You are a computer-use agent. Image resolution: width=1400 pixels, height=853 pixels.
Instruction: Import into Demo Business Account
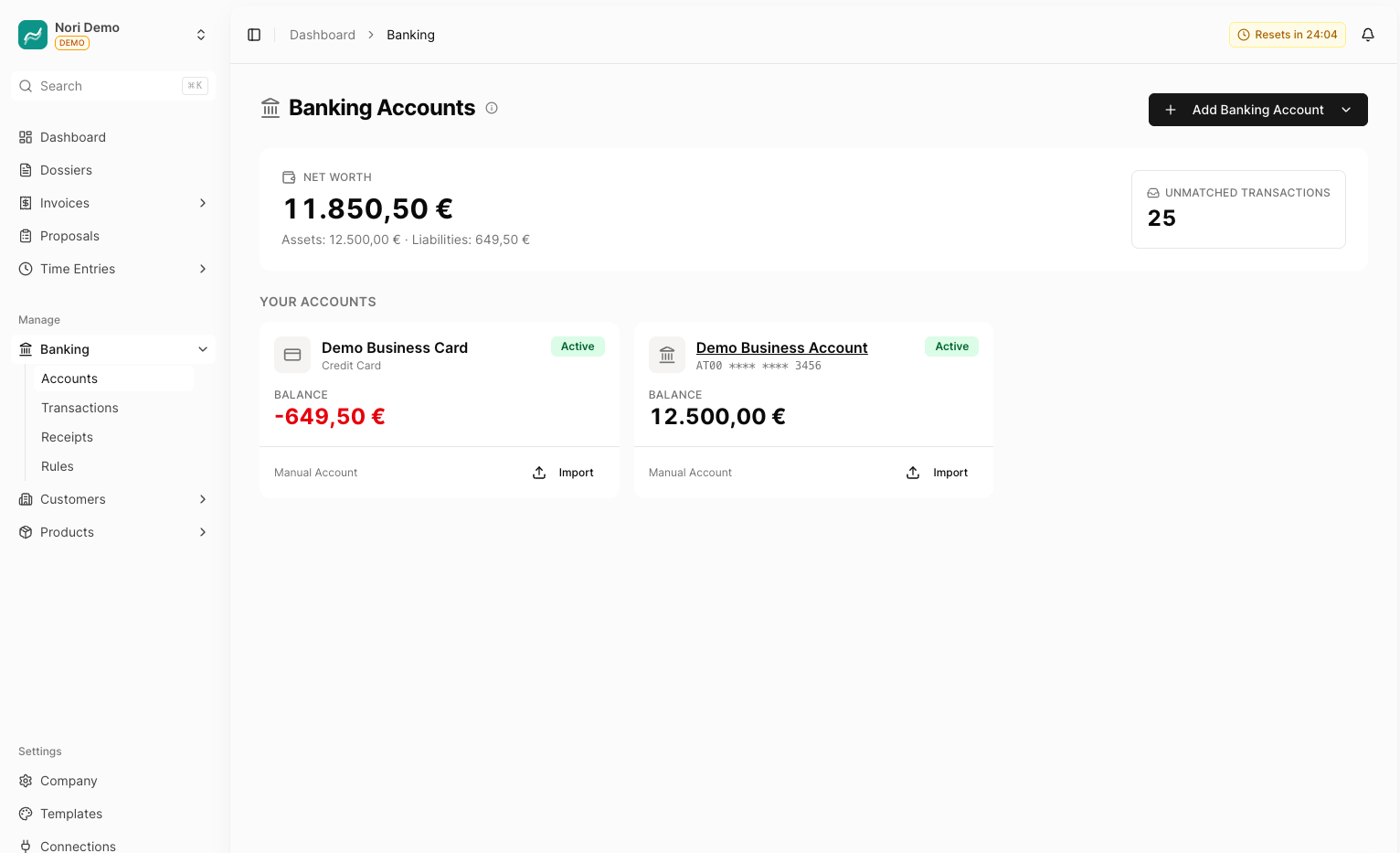[x=938, y=473]
